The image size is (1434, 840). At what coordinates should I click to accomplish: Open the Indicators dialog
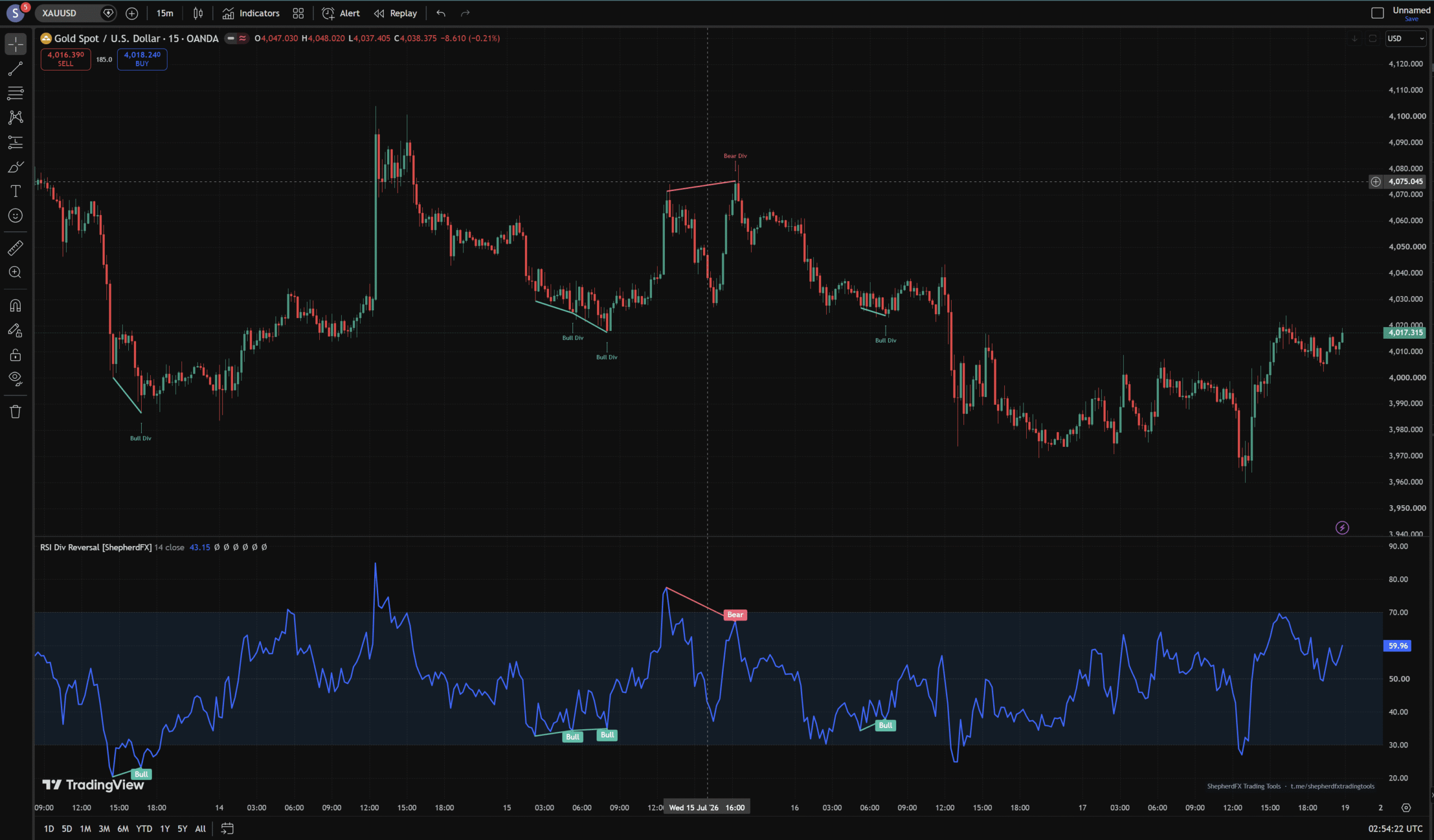251,13
